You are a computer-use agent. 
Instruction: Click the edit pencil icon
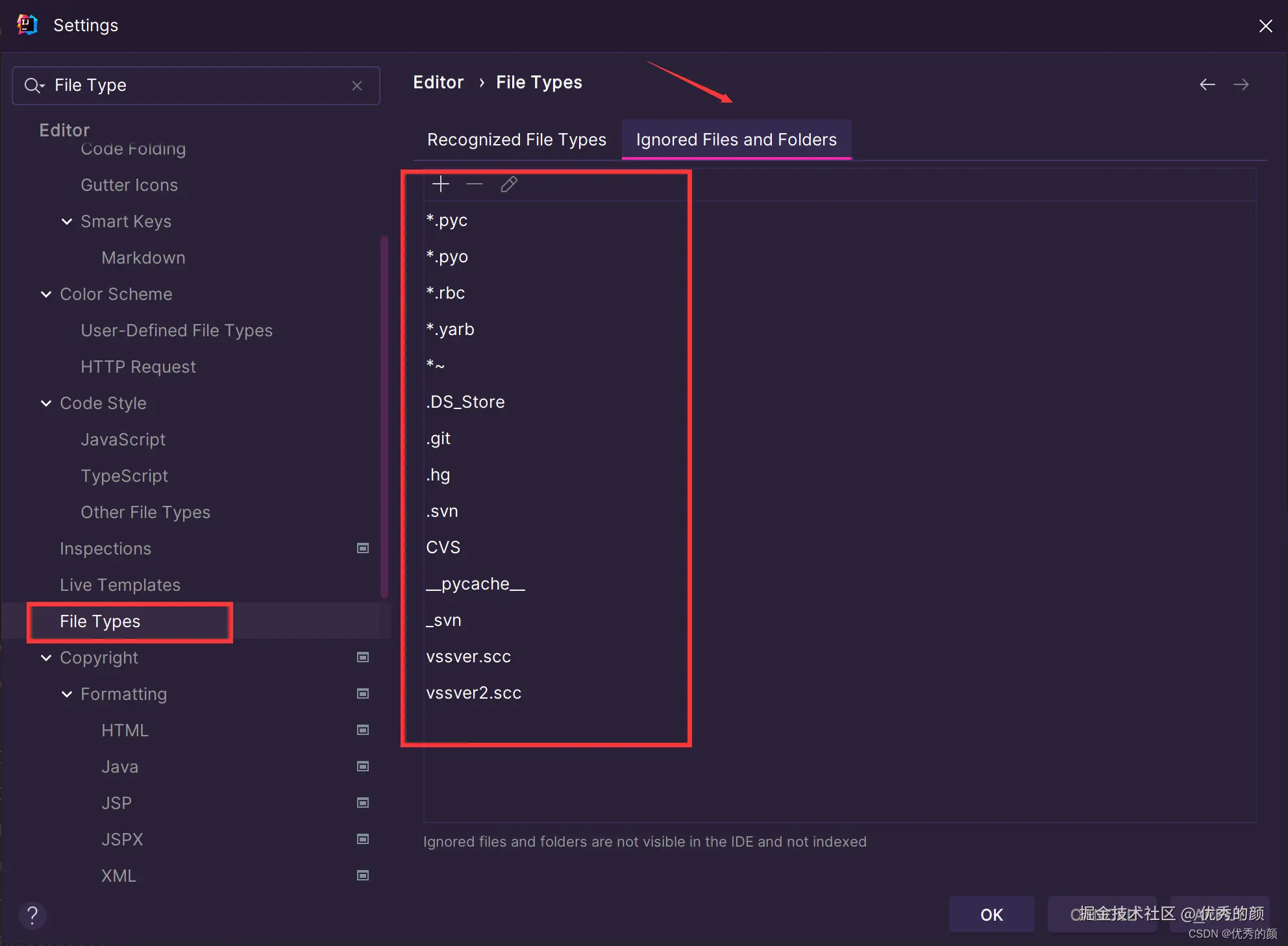[x=509, y=184]
